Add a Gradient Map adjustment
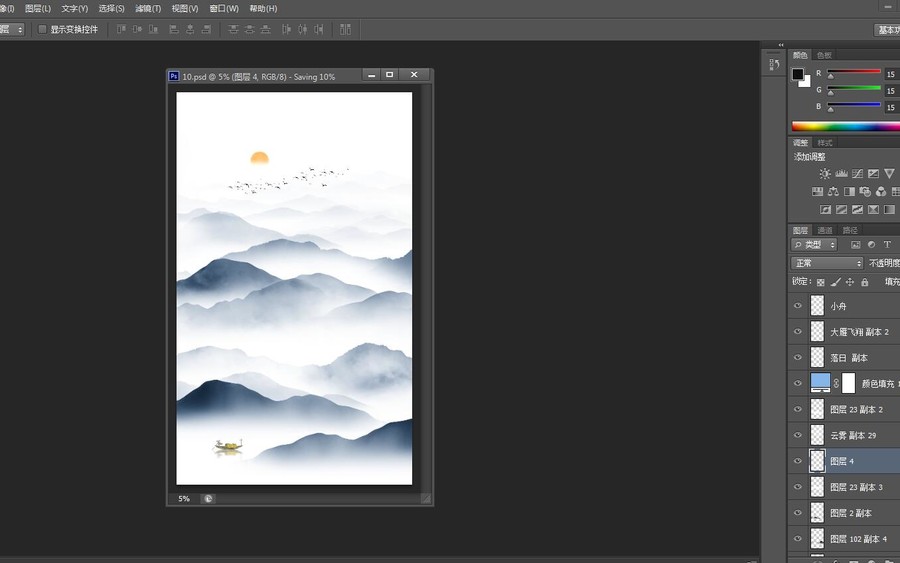 coord(889,209)
